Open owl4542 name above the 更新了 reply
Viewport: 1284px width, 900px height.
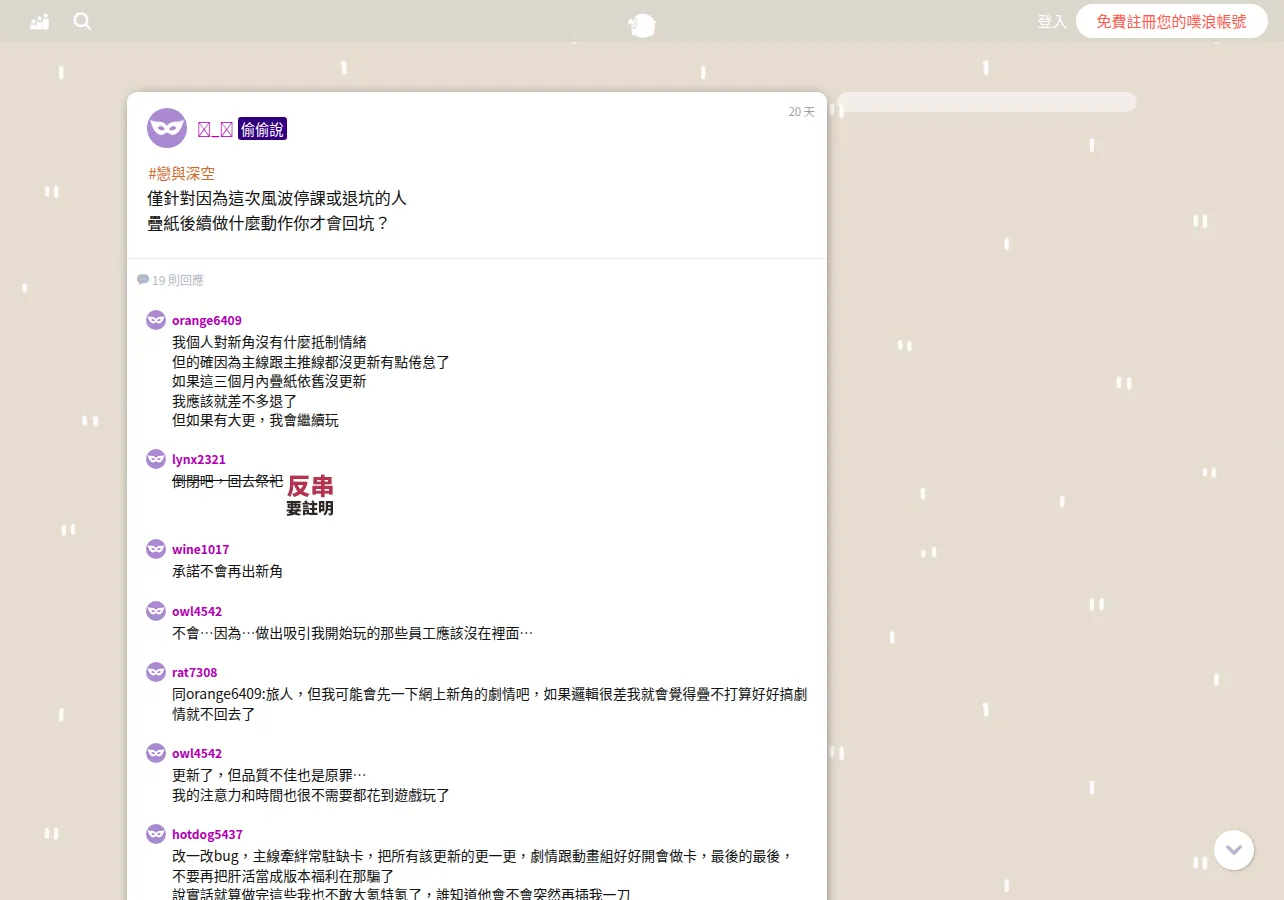[197, 753]
